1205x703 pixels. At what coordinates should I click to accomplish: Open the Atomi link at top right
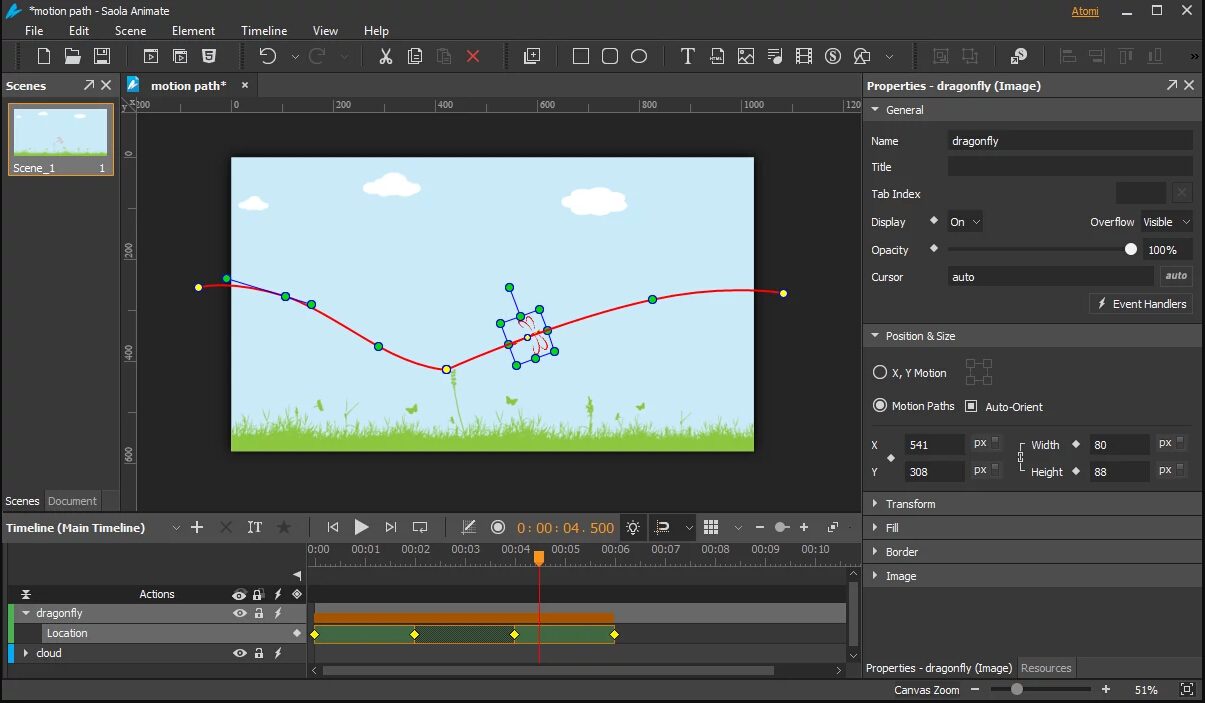tap(1085, 11)
